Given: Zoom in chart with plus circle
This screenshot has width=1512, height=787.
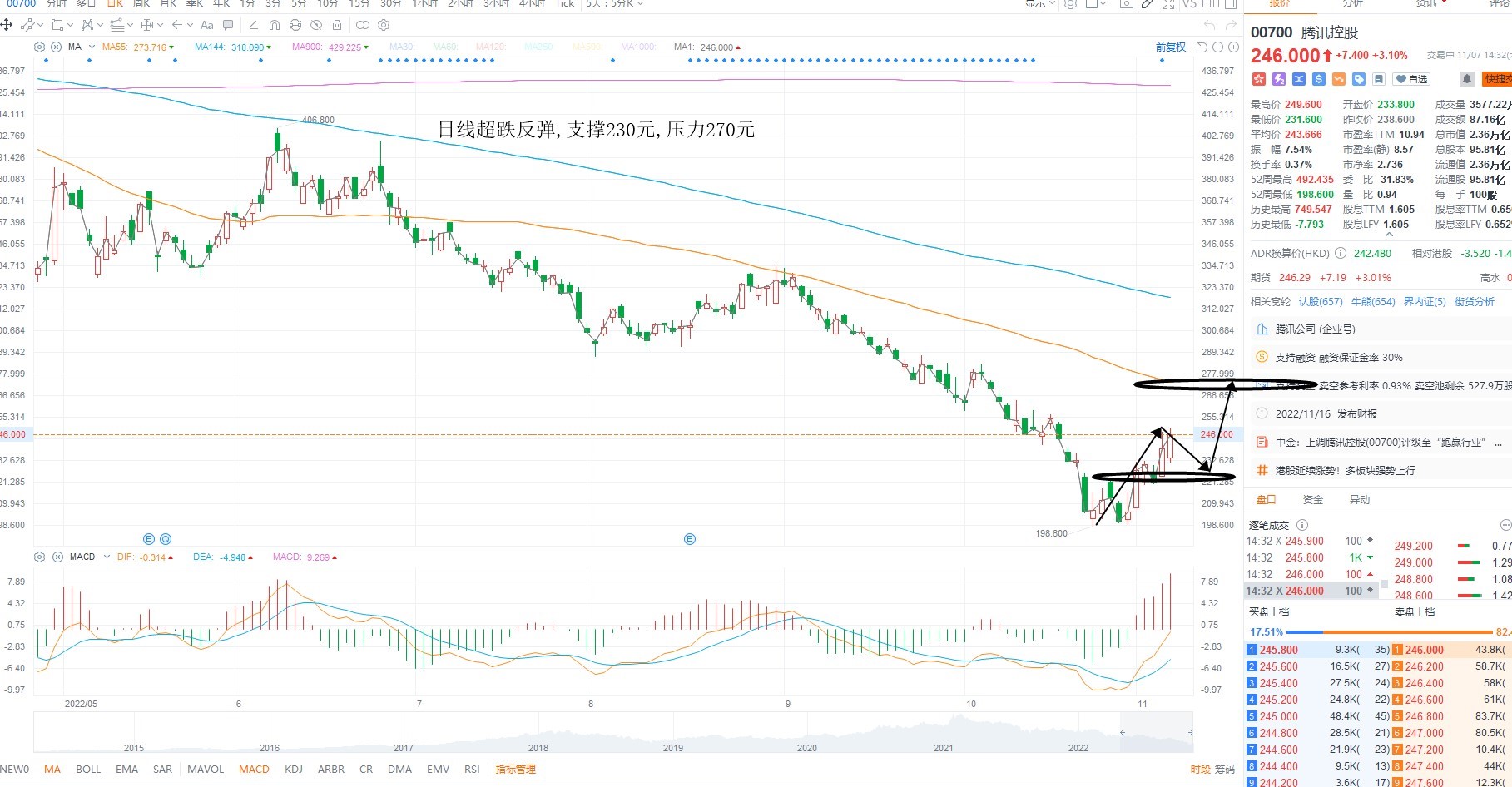Looking at the screenshot, I should (1233, 47).
